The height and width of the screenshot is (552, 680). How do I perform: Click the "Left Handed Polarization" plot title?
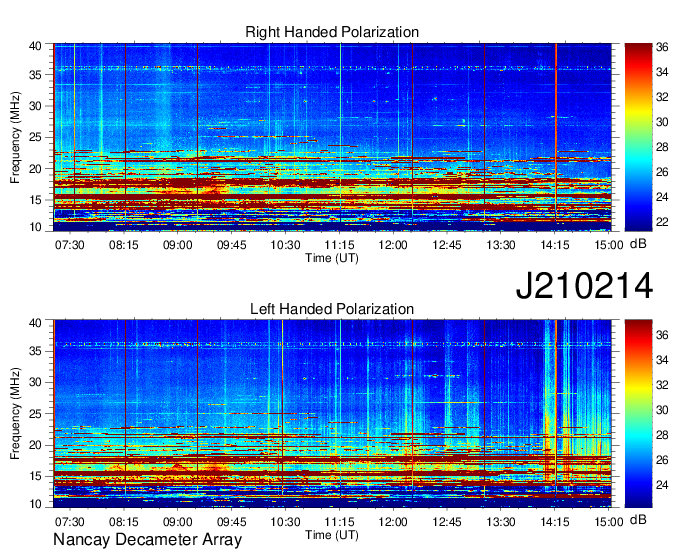click(332, 309)
